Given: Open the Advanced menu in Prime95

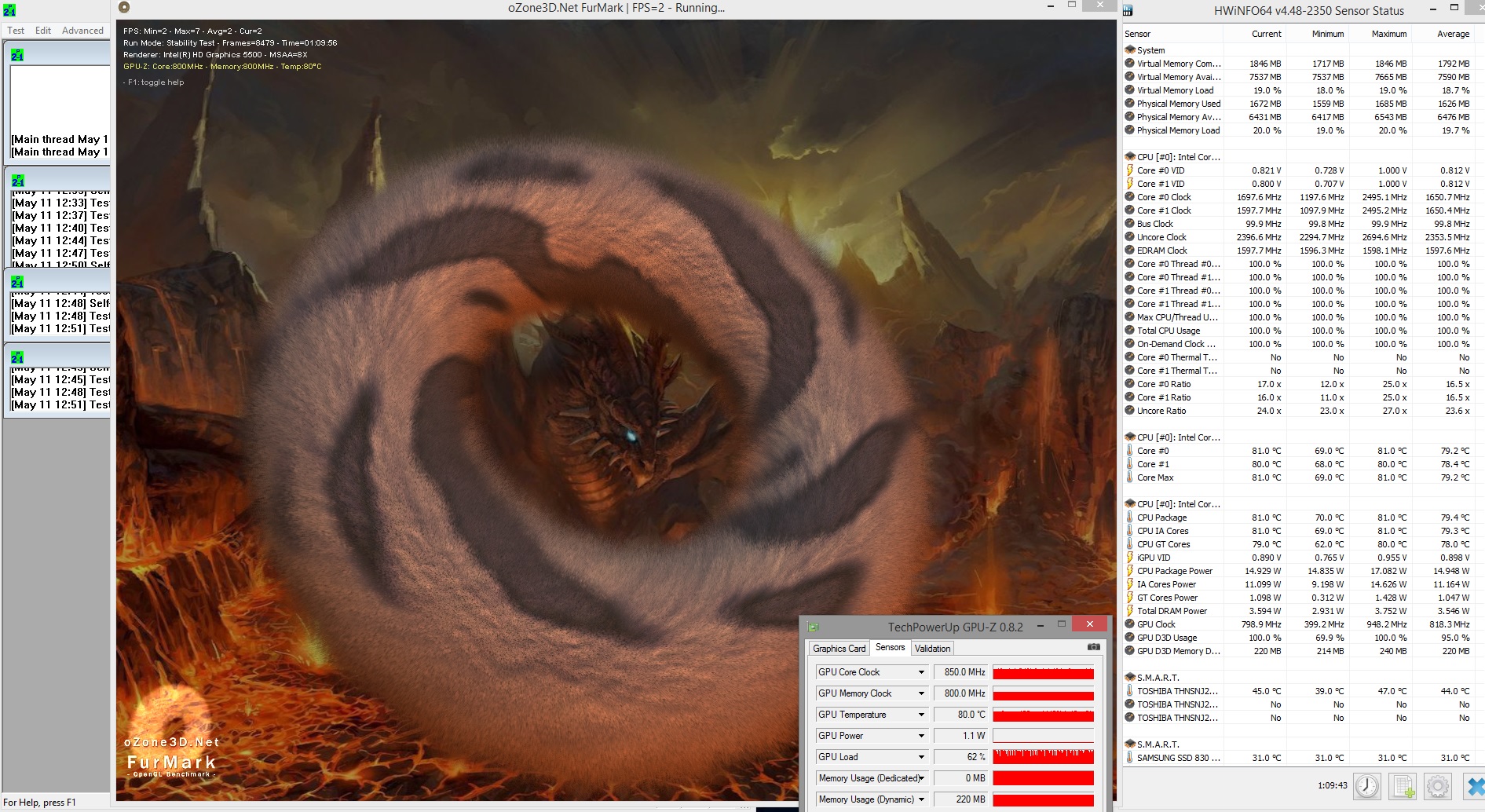Looking at the screenshot, I should coord(82,31).
